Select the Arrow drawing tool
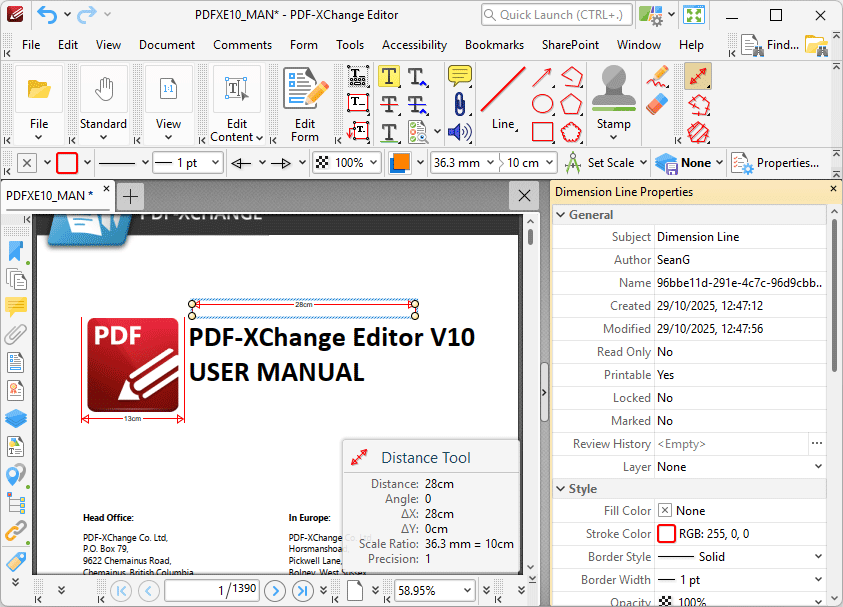843x607 pixels. point(542,77)
